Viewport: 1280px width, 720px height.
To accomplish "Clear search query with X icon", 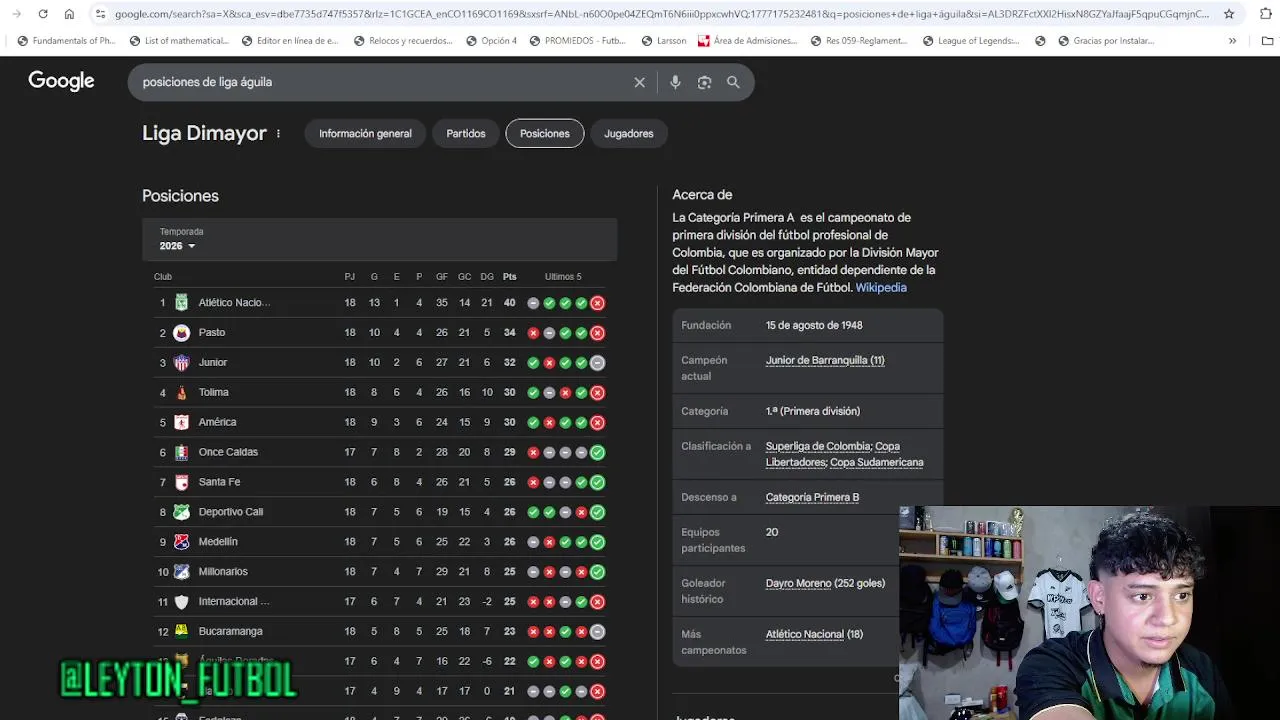I will point(640,82).
